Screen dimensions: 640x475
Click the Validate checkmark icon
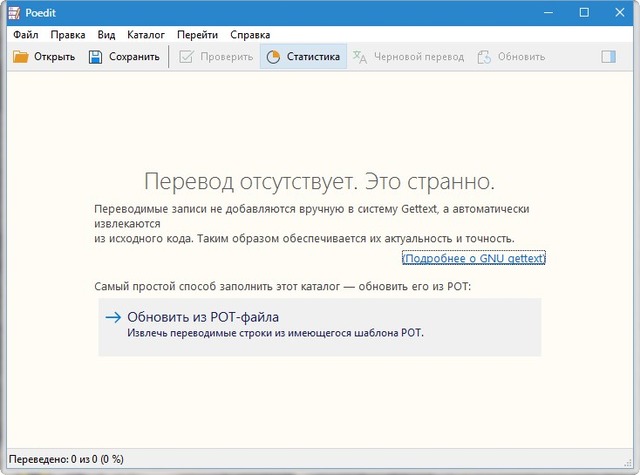(186, 57)
